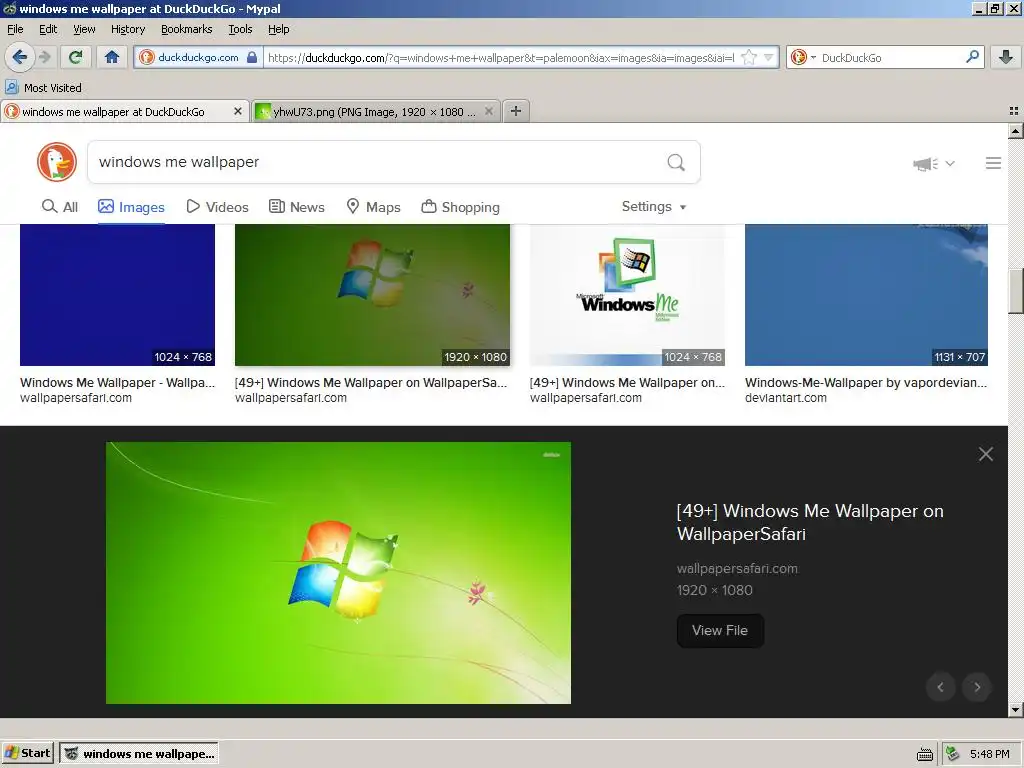This screenshot has width=1024, height=768.
Task: Open the History menu
Action: tap(128, 29)
